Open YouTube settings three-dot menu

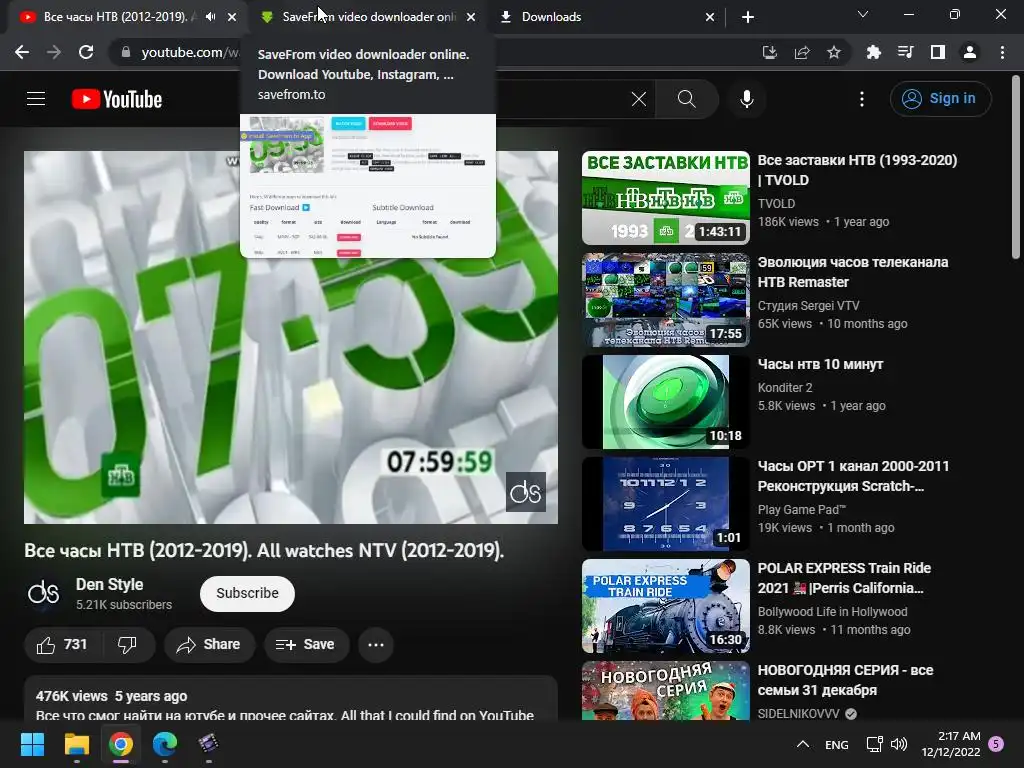(x=861, y=99)
